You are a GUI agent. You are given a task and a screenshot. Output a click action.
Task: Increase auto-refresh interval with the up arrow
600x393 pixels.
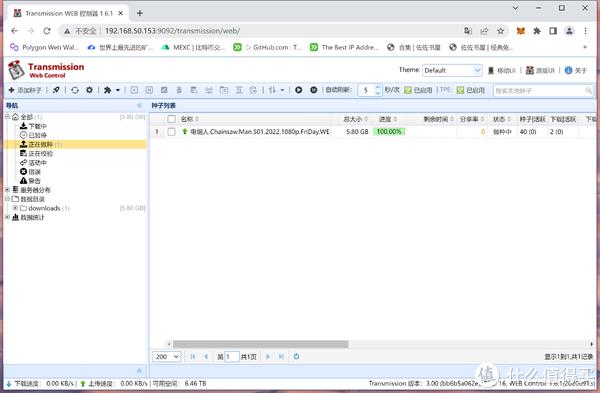(378, 87)
